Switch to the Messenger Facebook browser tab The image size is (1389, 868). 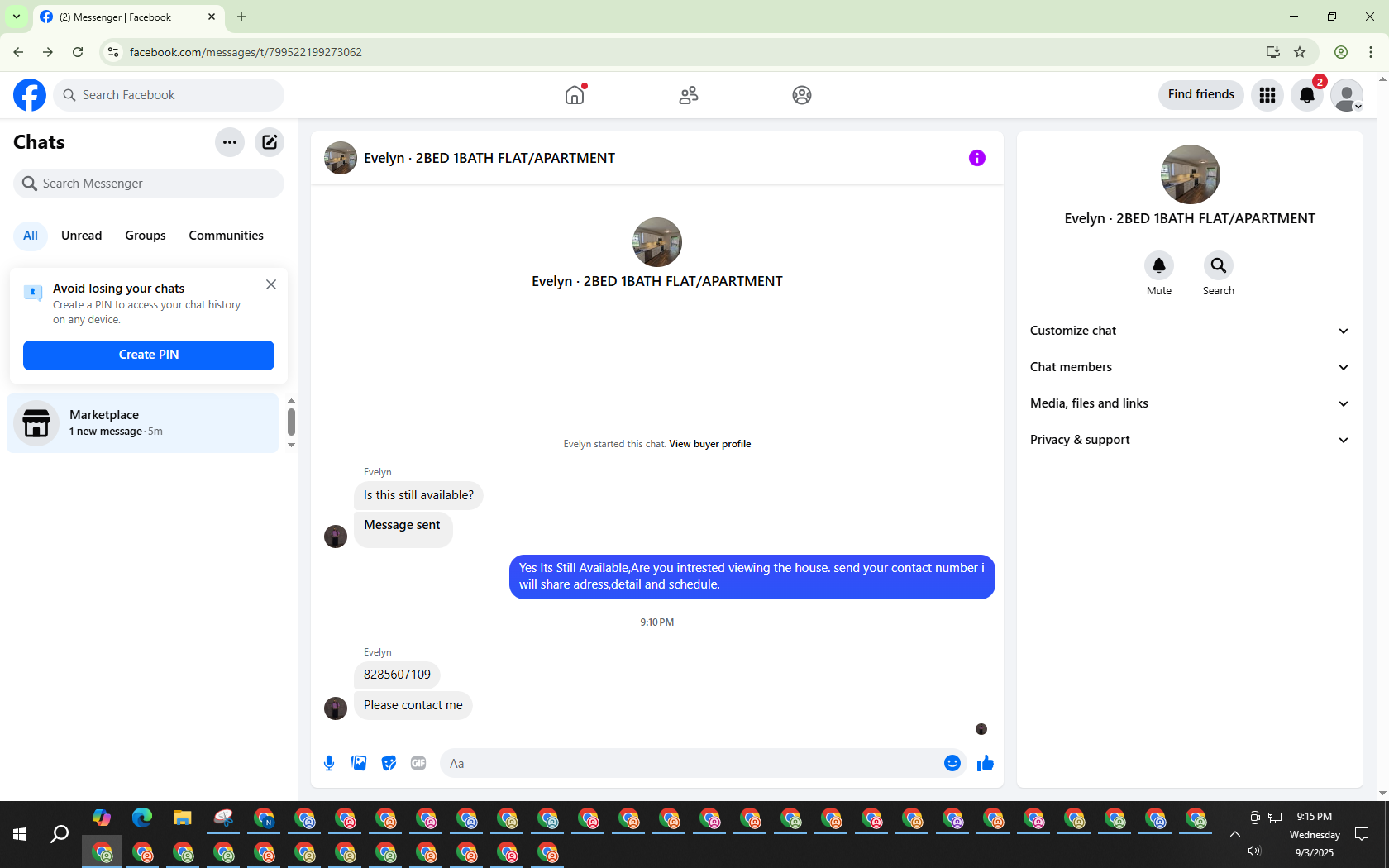(129, 17)
